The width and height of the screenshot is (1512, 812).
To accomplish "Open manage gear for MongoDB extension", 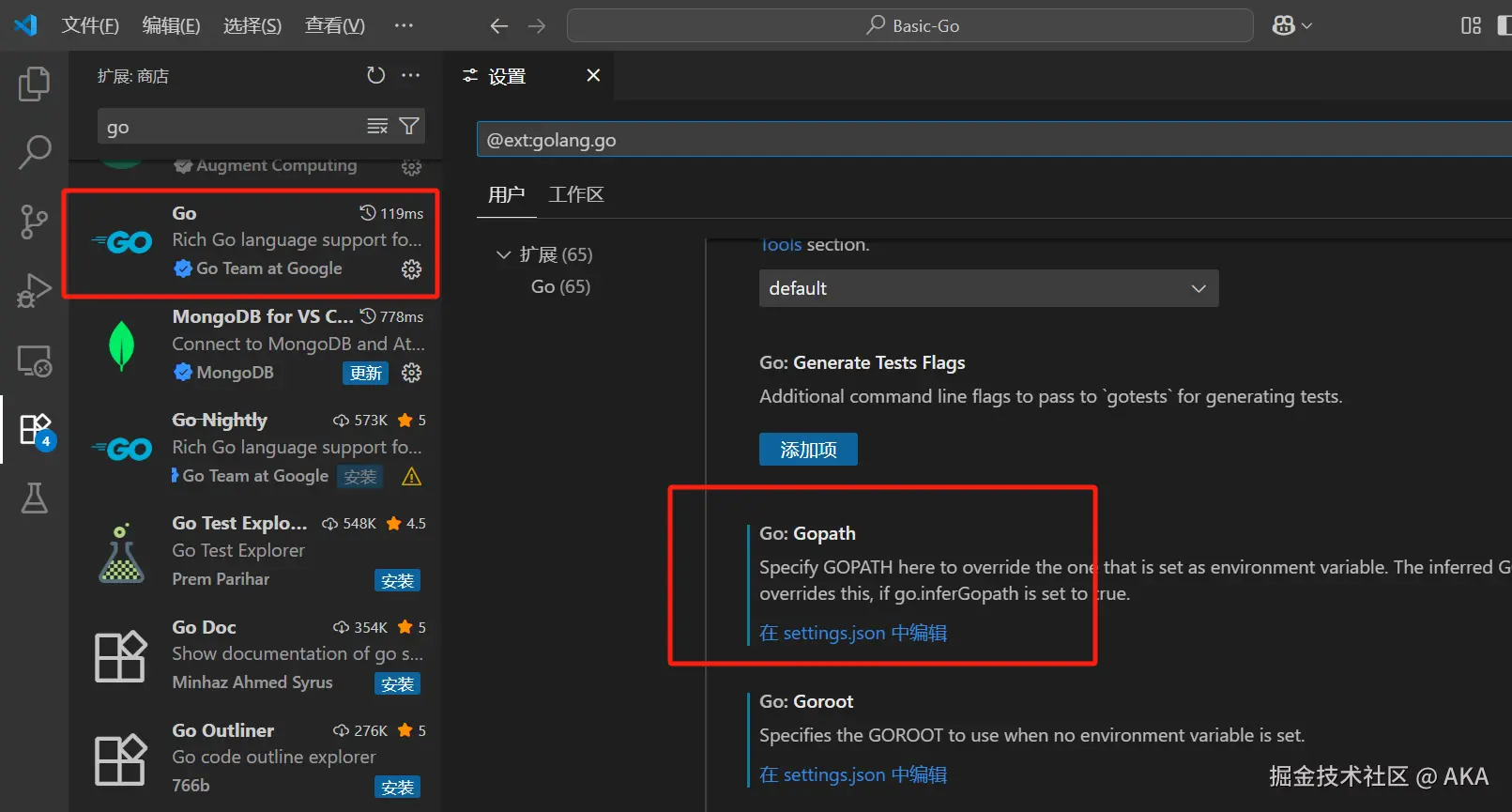I will tap(411, 373).
